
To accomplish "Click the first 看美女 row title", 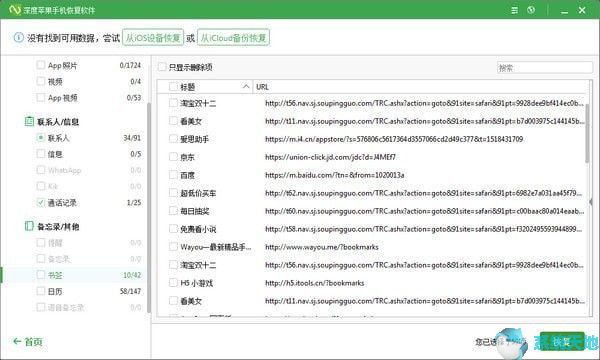I will (x=191, y=121).
